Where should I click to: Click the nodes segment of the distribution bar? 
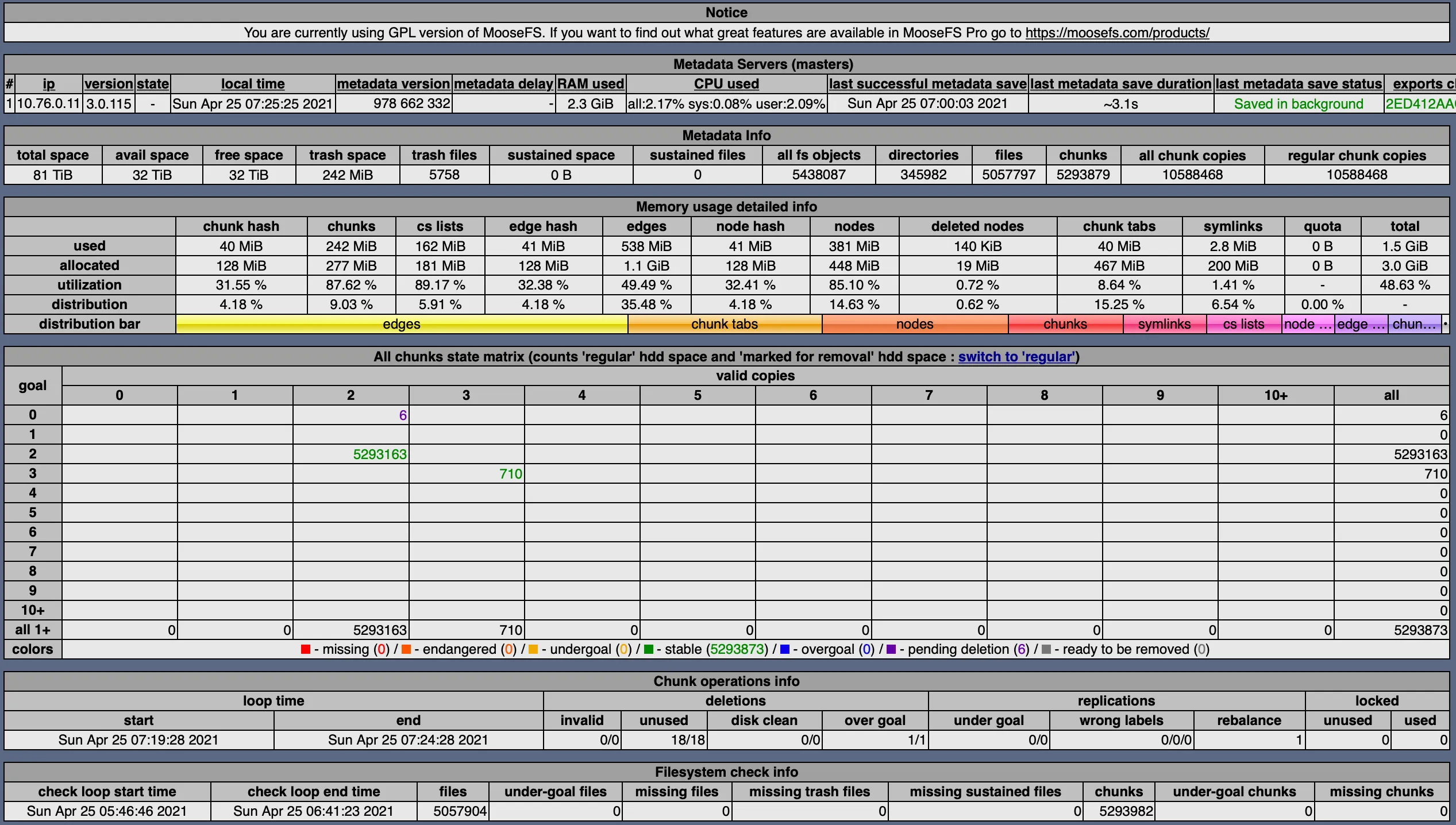(915, 324)
